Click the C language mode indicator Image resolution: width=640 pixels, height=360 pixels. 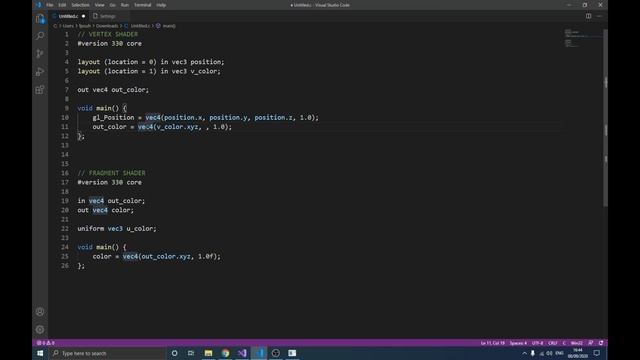(564, 343)
